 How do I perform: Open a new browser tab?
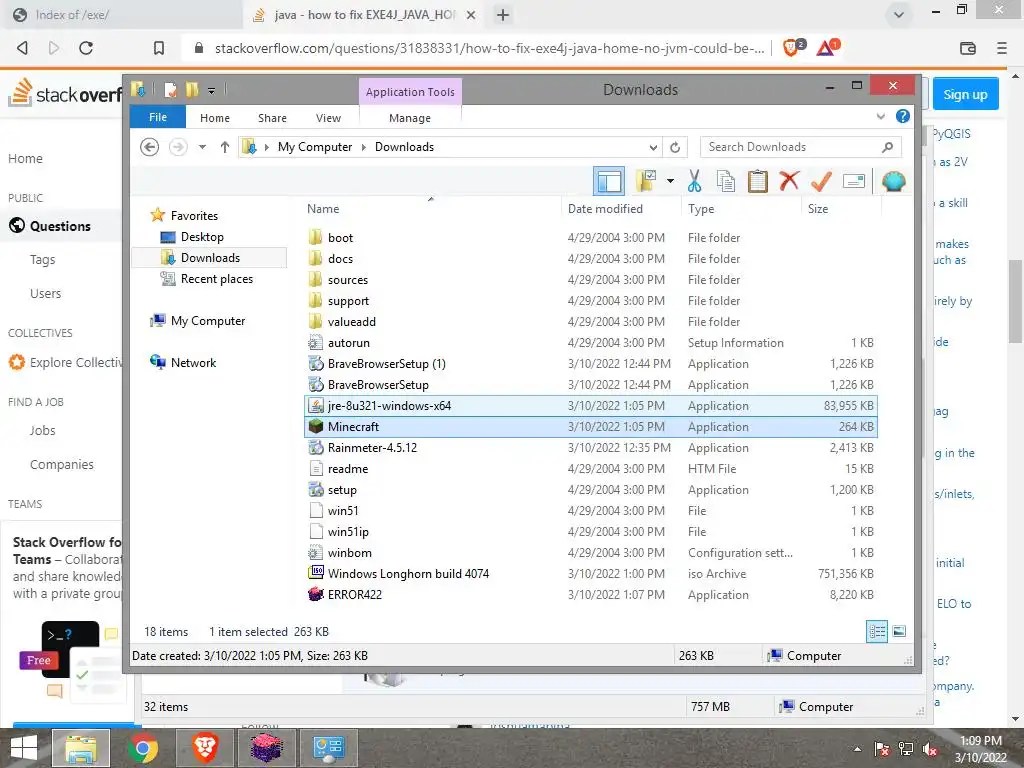(x=502, y=15)
